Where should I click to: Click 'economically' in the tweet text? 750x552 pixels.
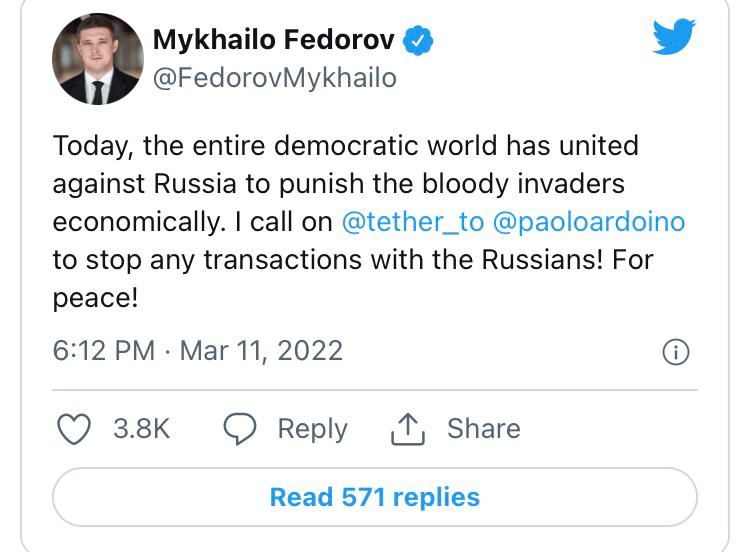[x=135, y=222]
